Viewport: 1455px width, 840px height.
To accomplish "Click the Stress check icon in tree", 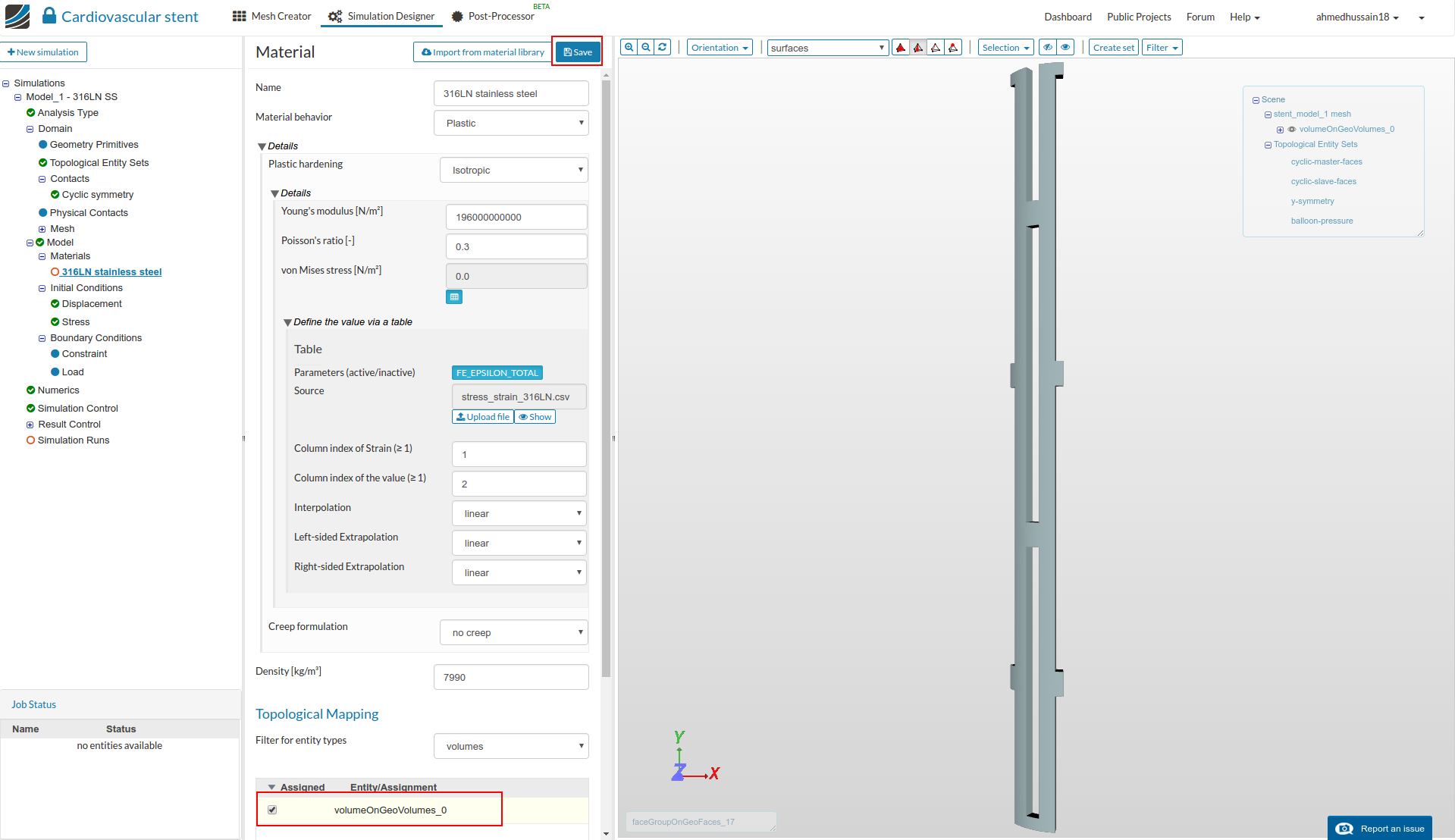I will click(55, 322).
